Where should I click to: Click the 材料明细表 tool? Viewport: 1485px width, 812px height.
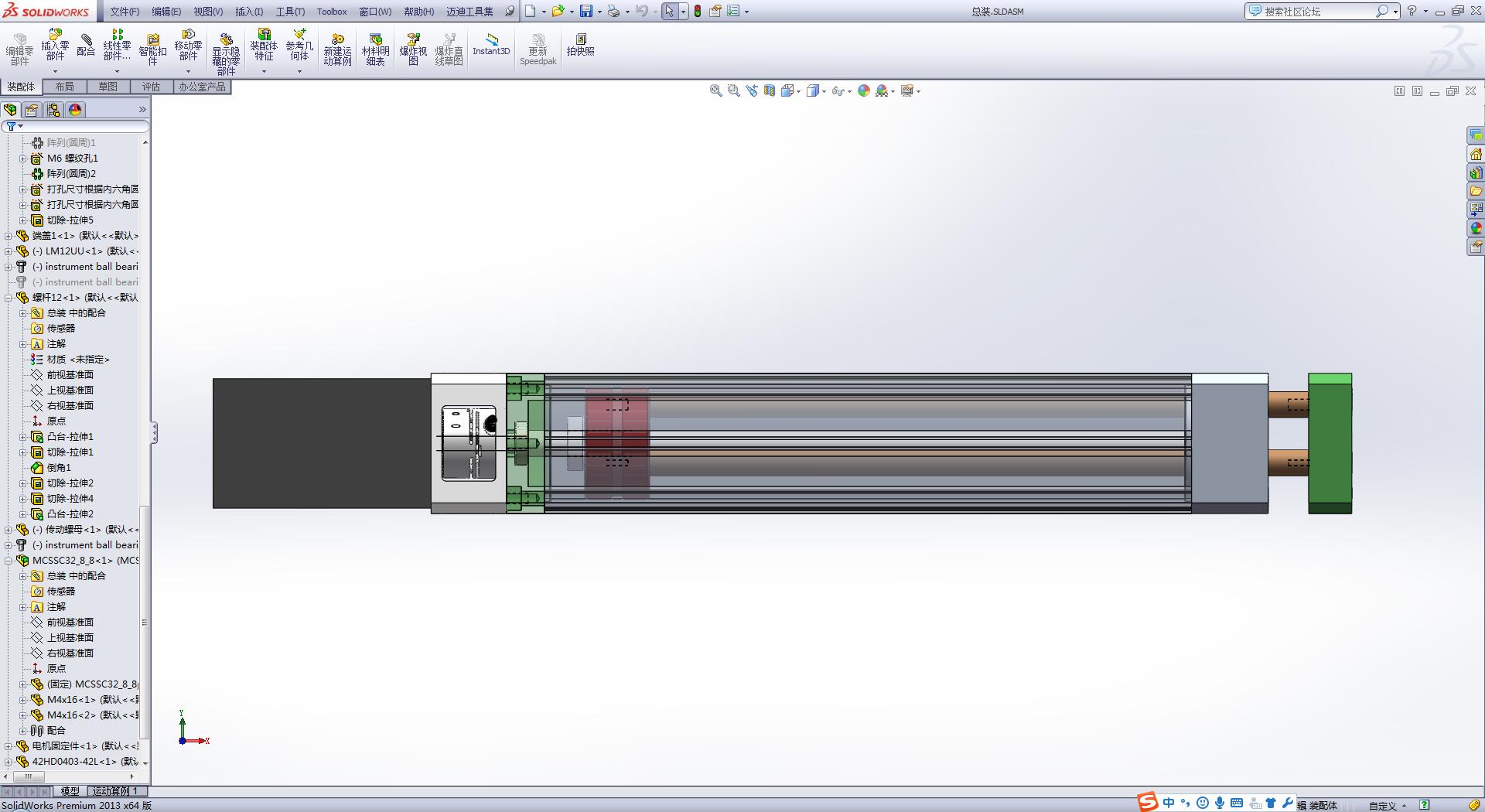click(375, 49)
